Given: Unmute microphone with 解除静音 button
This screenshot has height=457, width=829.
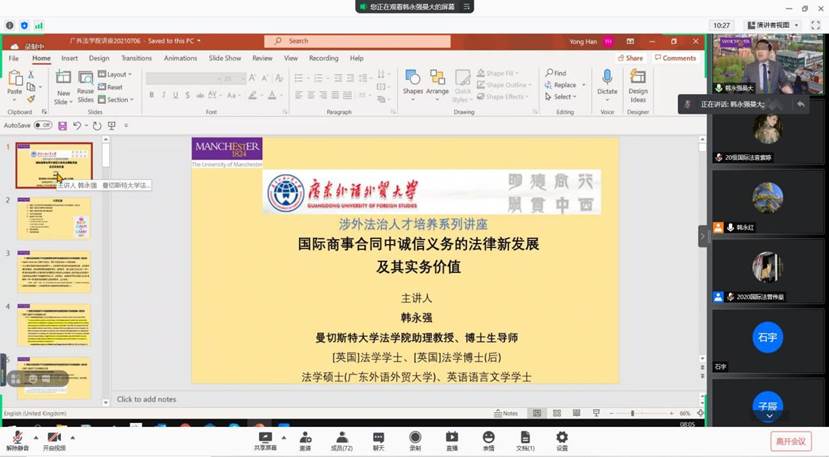Looking at the screenshot, I should click(17, 440).
